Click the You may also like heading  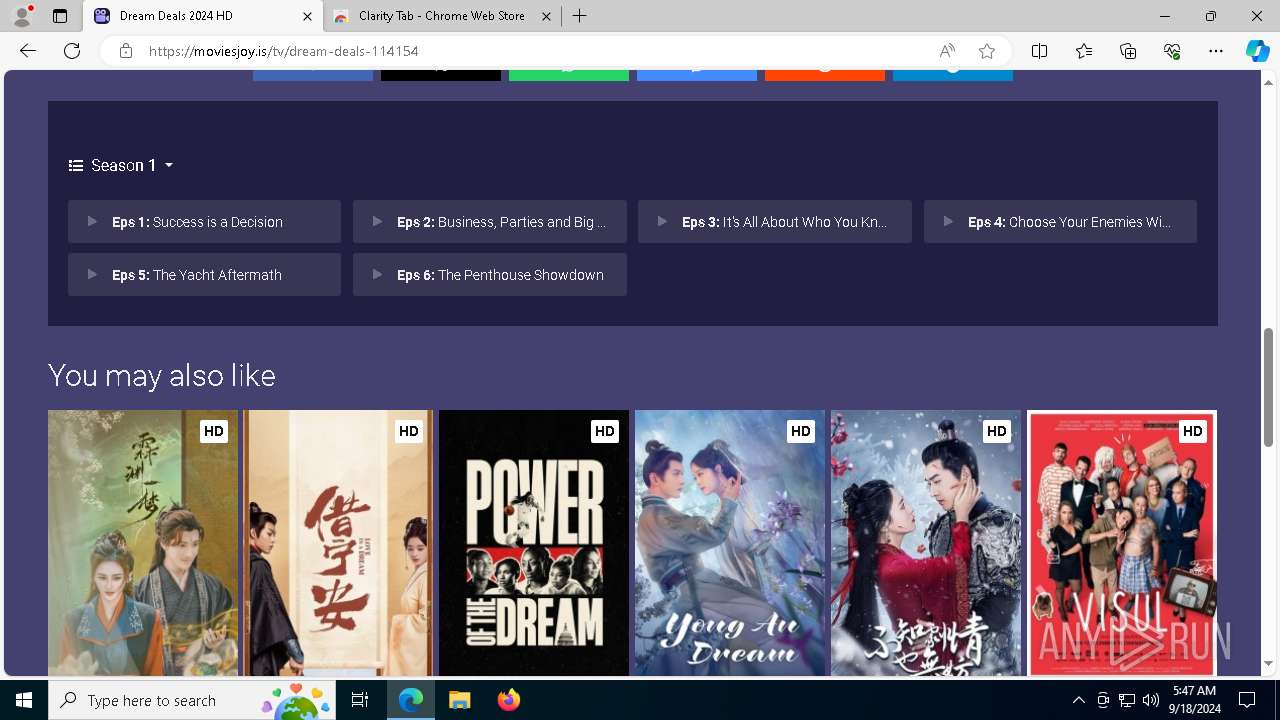162,375
